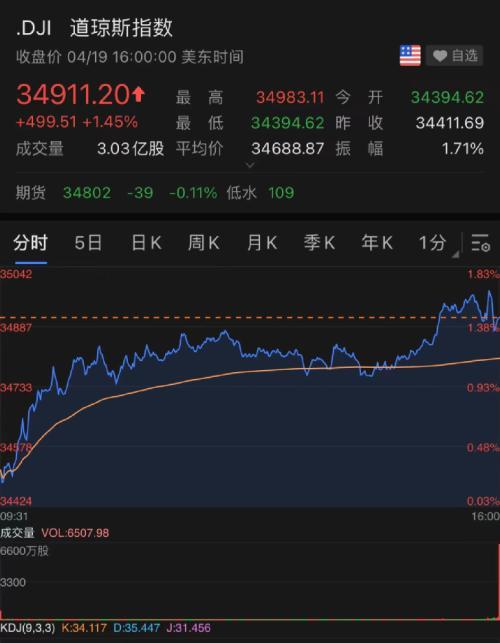Tap the red up arrow beside 34911.20
500x643 pixels.
[138, 94]
